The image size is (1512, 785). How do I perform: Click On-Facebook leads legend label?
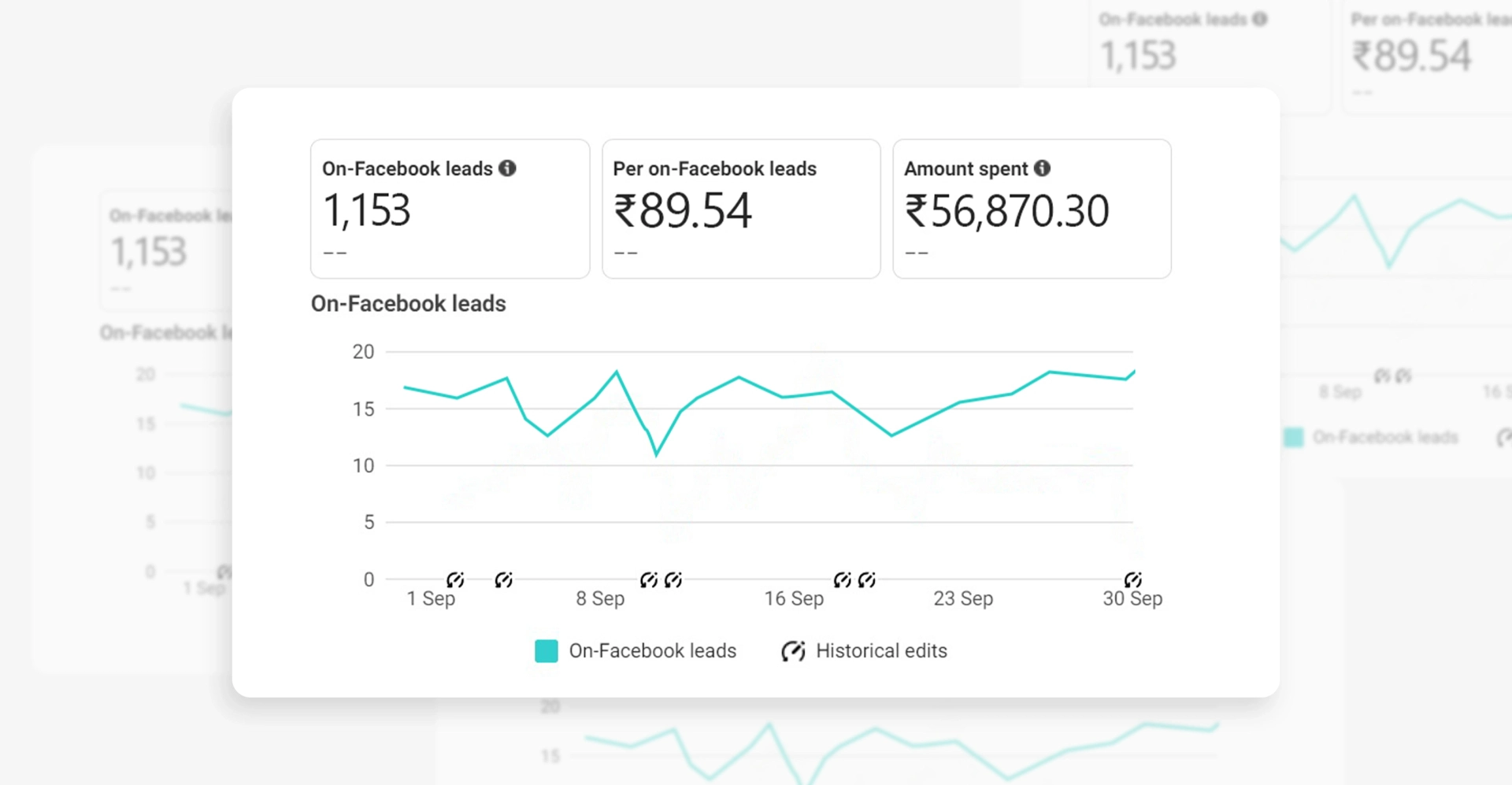[653, 651]
